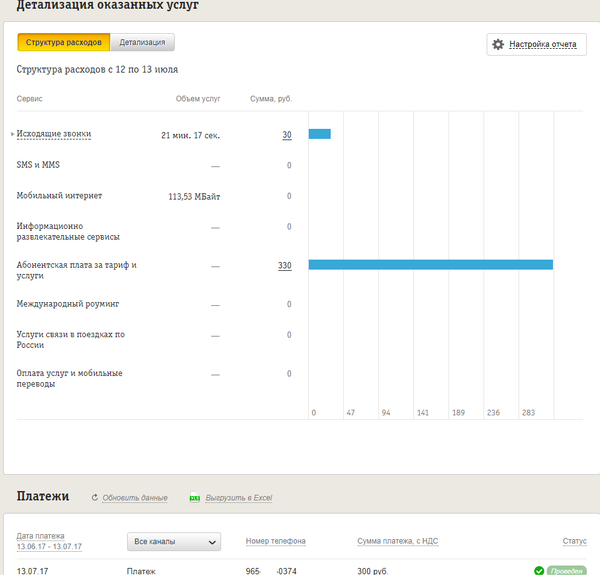
Task: Sort by Дата платежа column header
Action: pos(49,541)
